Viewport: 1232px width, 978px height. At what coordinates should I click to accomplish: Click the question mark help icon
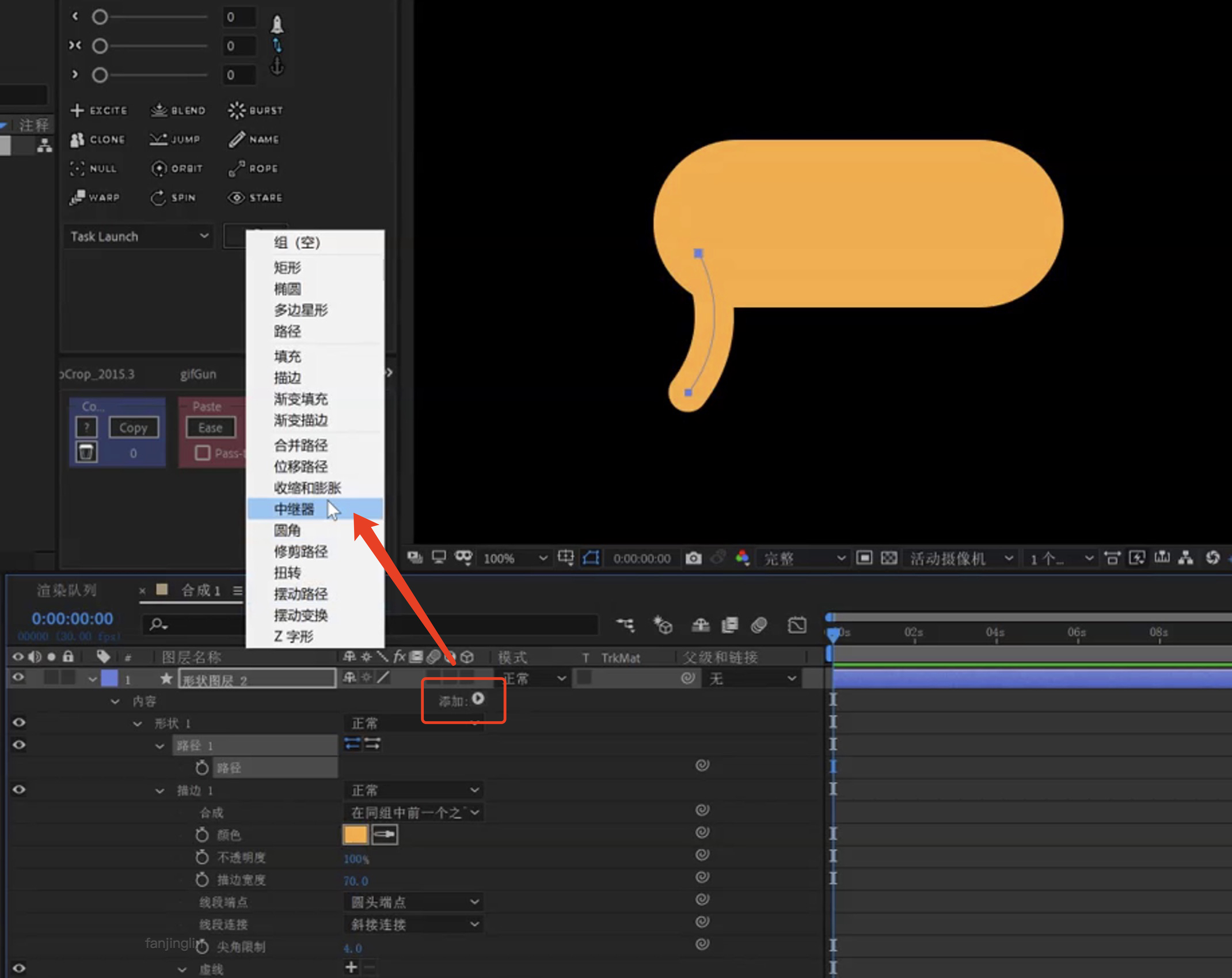[x=86, y=427]
